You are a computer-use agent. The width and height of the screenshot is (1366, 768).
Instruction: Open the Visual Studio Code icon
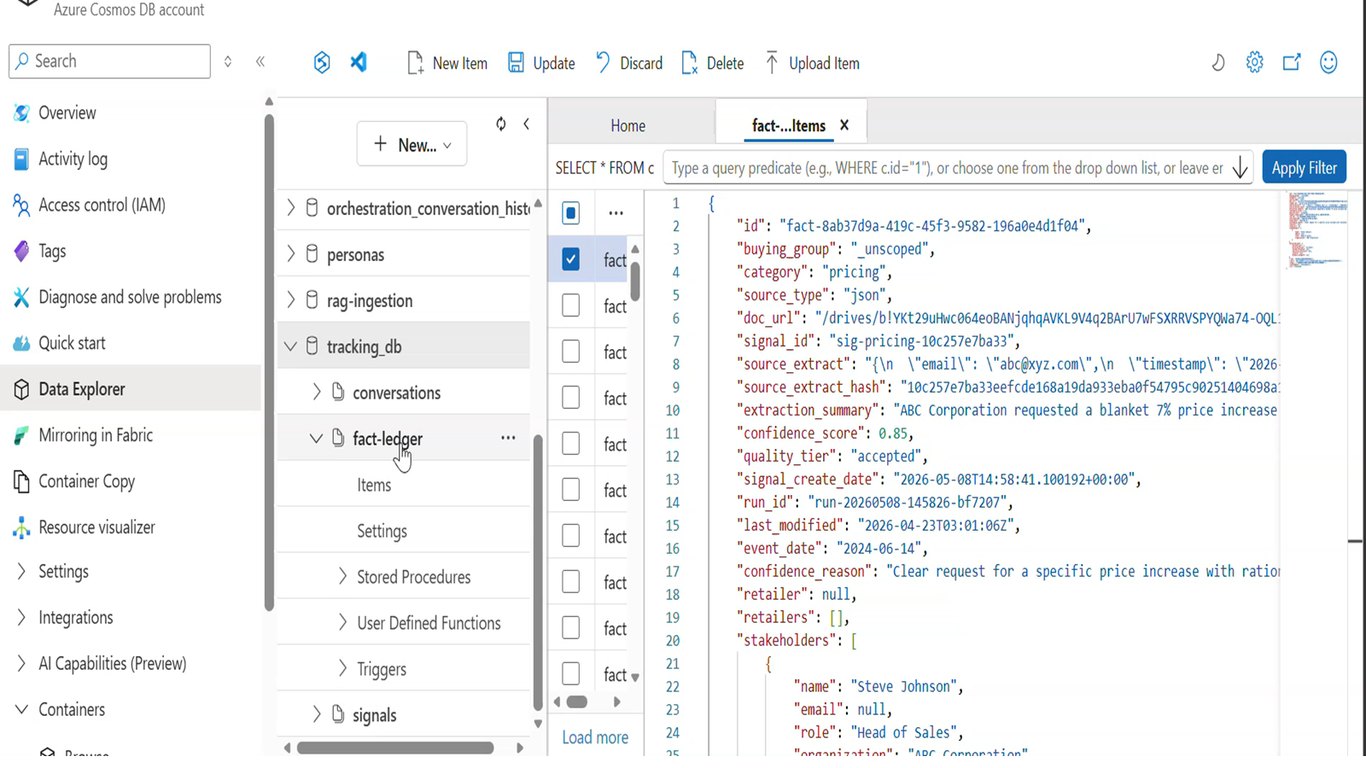(358, 62)
